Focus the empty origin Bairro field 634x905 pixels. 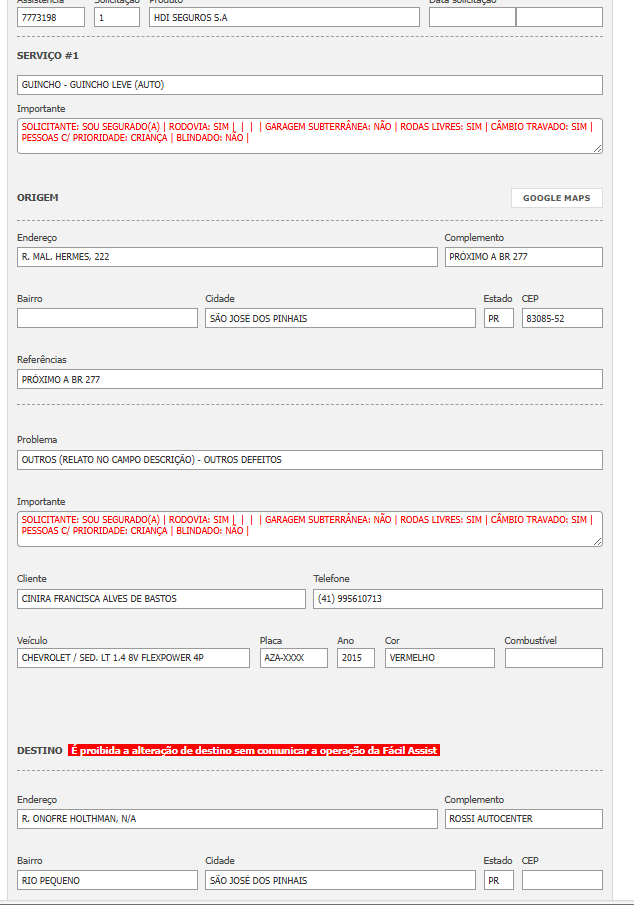coord(107,318)
